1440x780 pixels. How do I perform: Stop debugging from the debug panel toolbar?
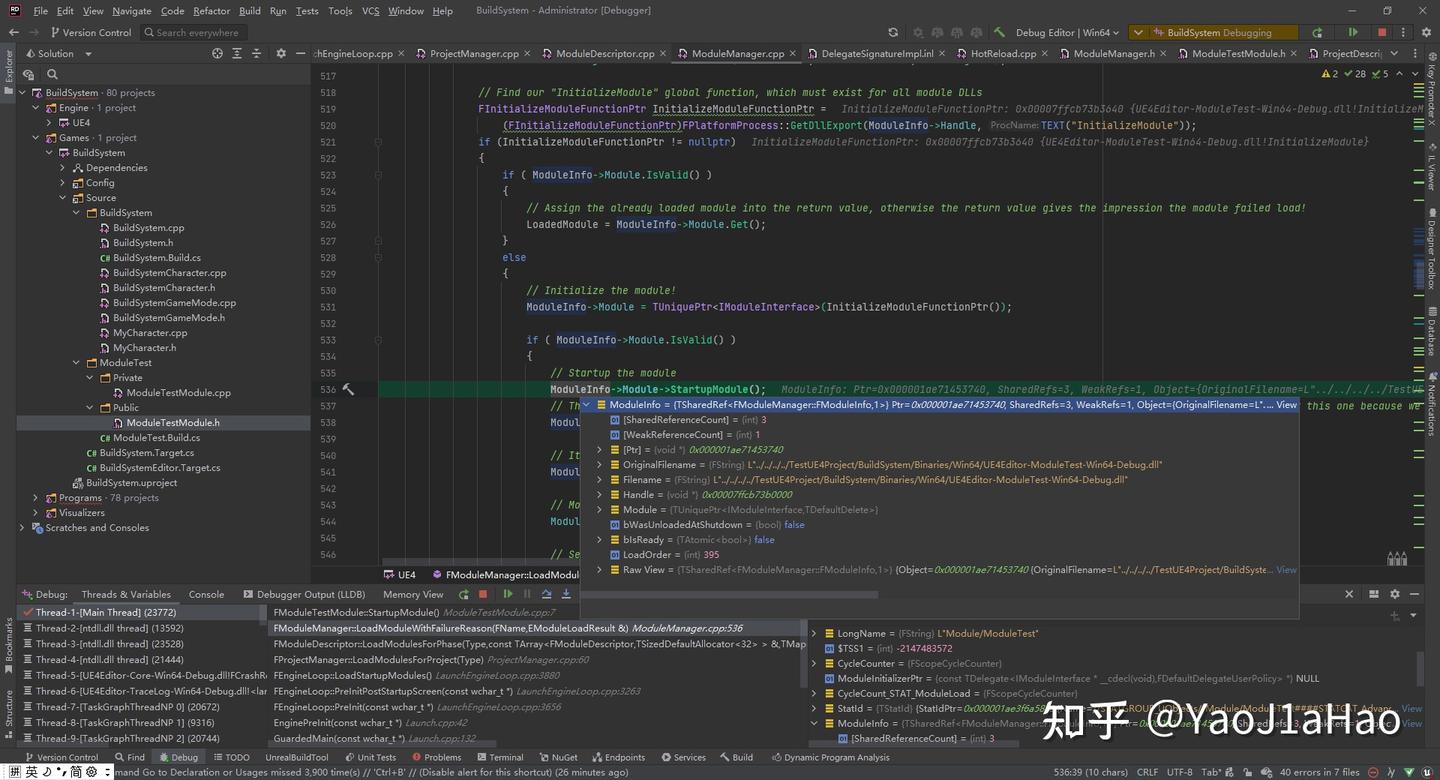(x=483, y=594)
